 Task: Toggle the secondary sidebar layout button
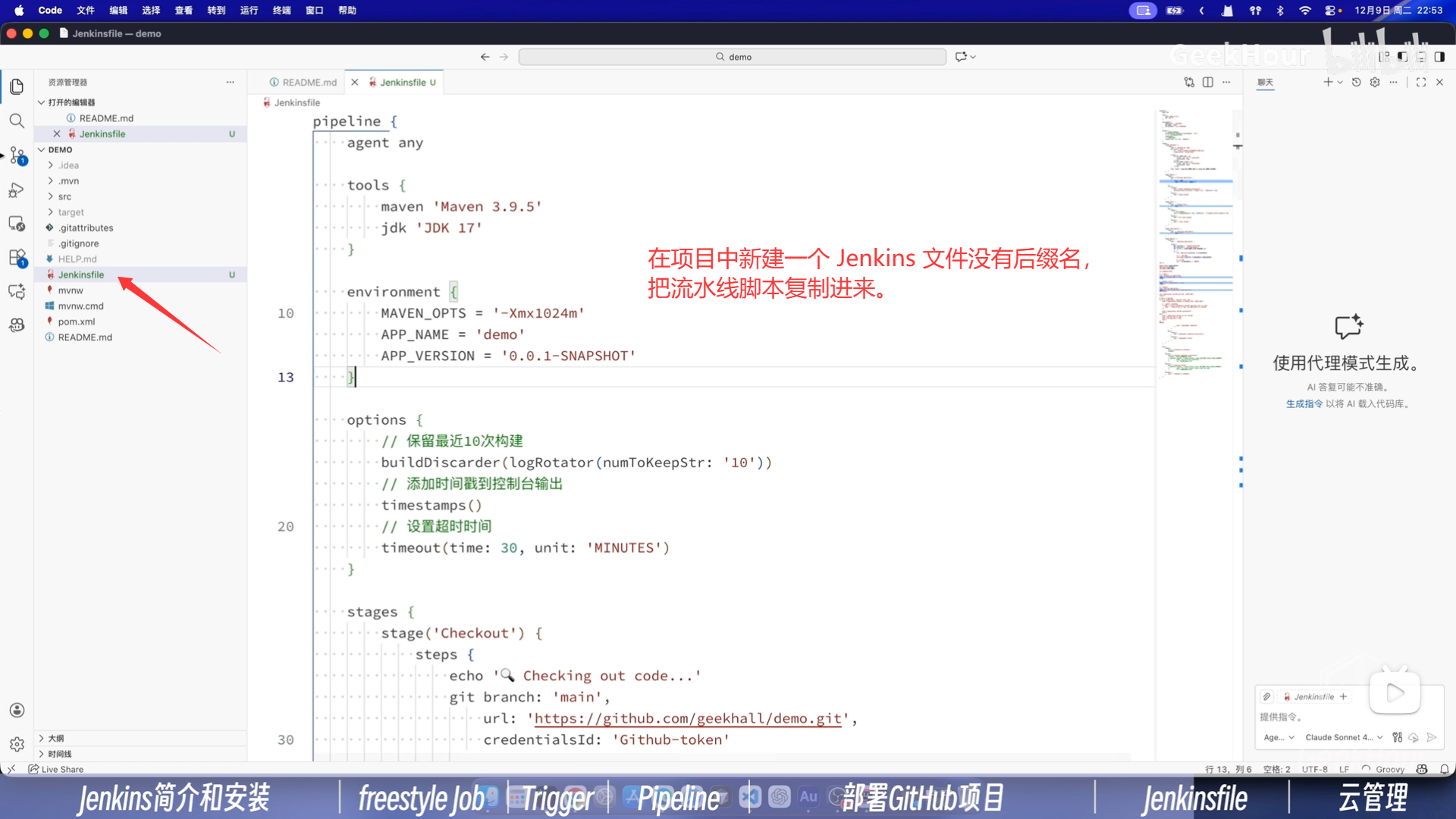(x=1439, y=57)
